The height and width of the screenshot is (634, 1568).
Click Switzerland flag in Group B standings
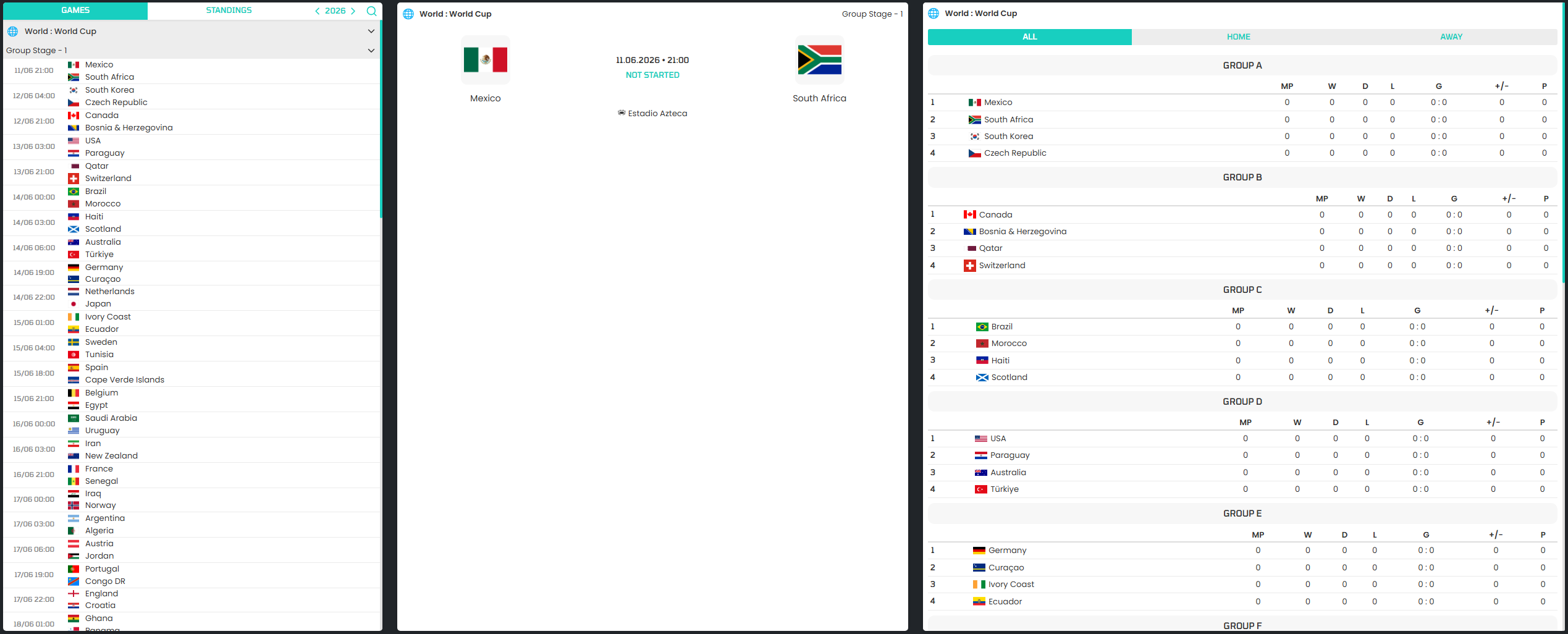(970, 266)
